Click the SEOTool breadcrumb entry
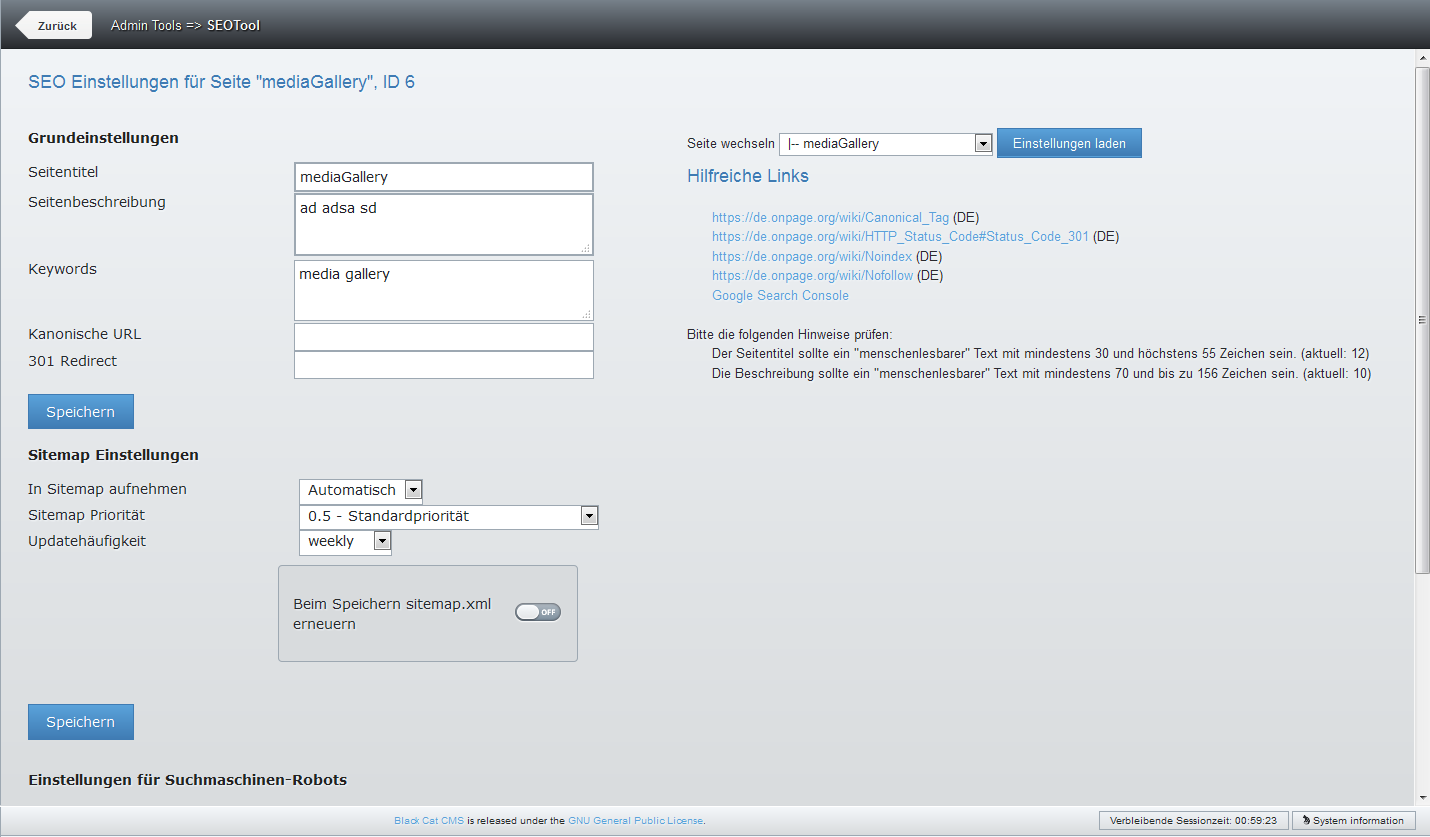 click(232, 25)
